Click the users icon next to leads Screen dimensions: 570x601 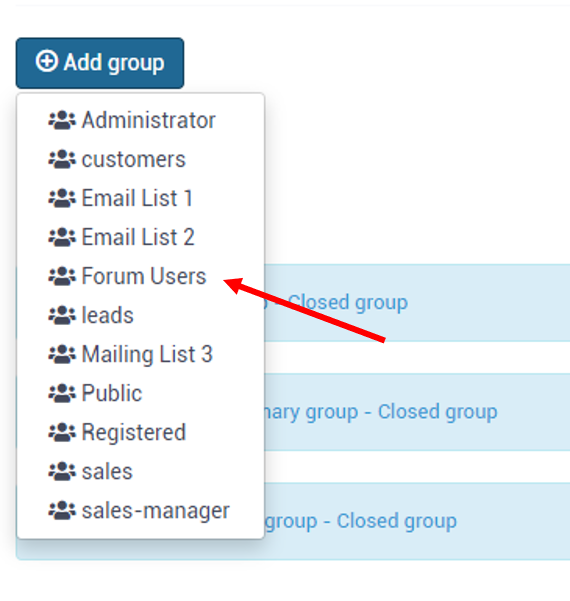point(62,315)
